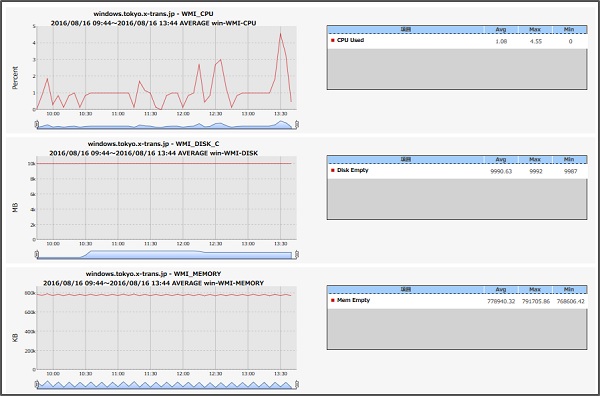Image resolution: width=600 pixels, height=396 pixels.
Task: Click the left range handle under the CPU chart
Action: click(37, 124)
